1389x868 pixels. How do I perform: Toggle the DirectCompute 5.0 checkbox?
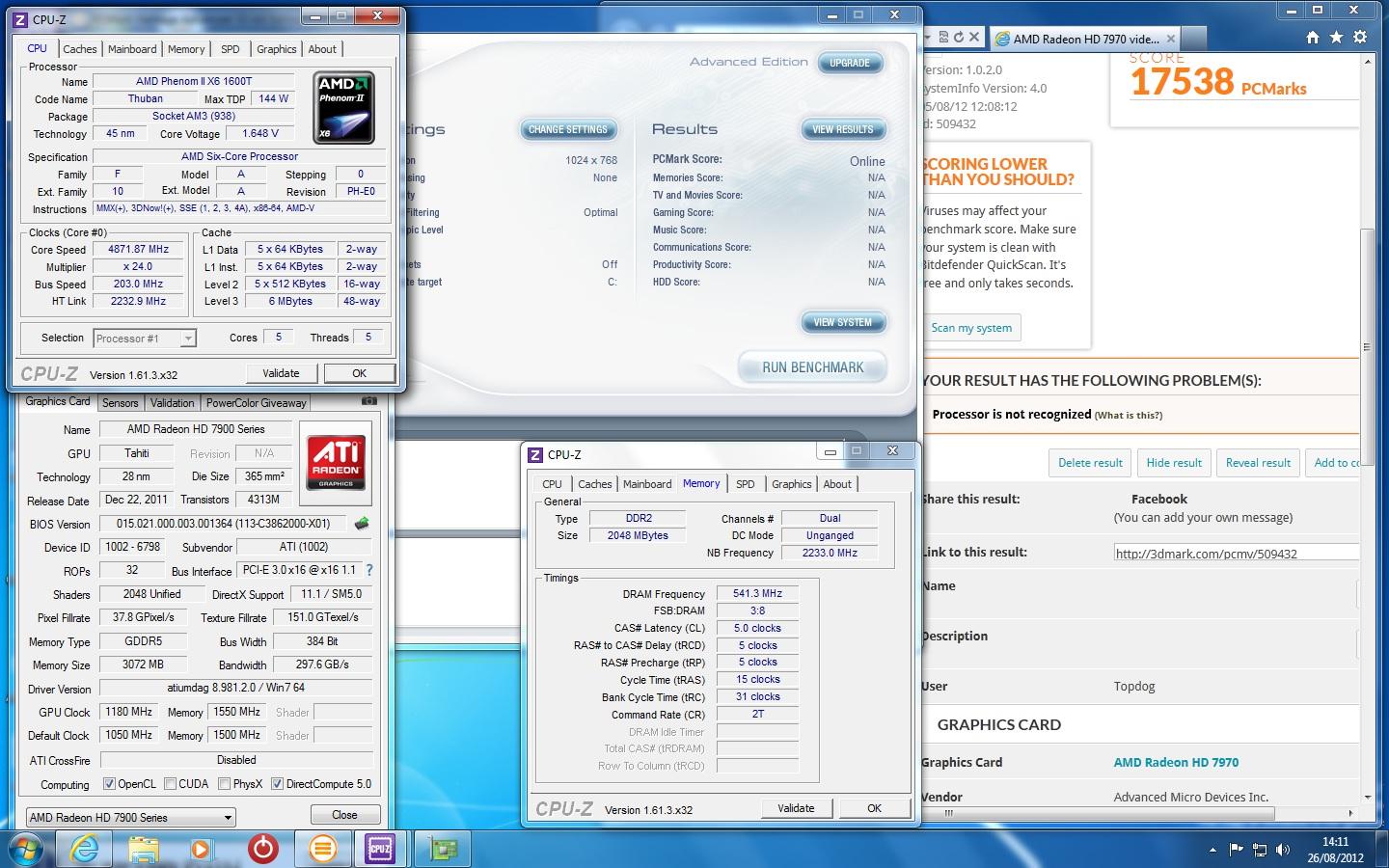[277, 784]
